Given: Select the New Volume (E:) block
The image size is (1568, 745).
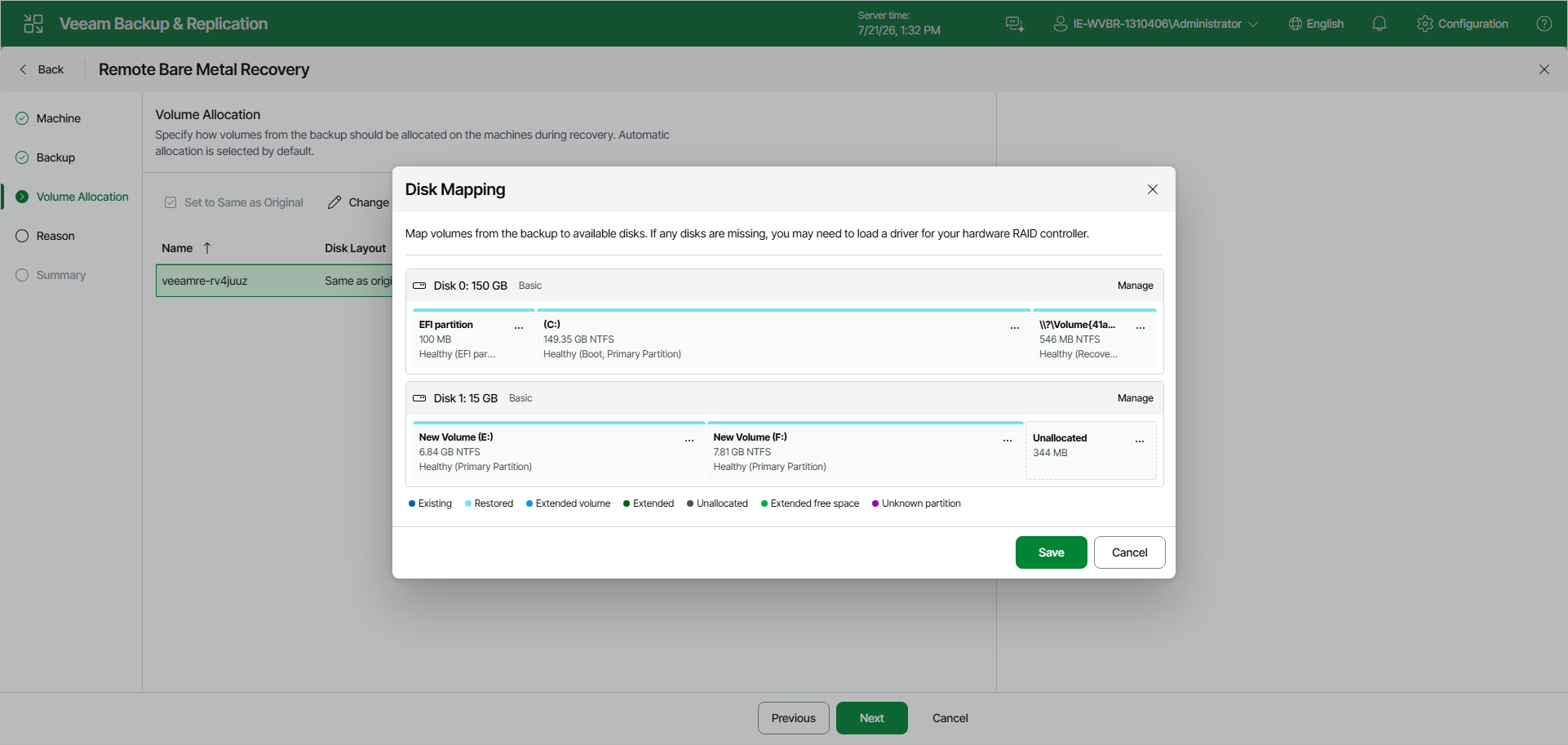Looking at the screenshot, I should 559,451.
